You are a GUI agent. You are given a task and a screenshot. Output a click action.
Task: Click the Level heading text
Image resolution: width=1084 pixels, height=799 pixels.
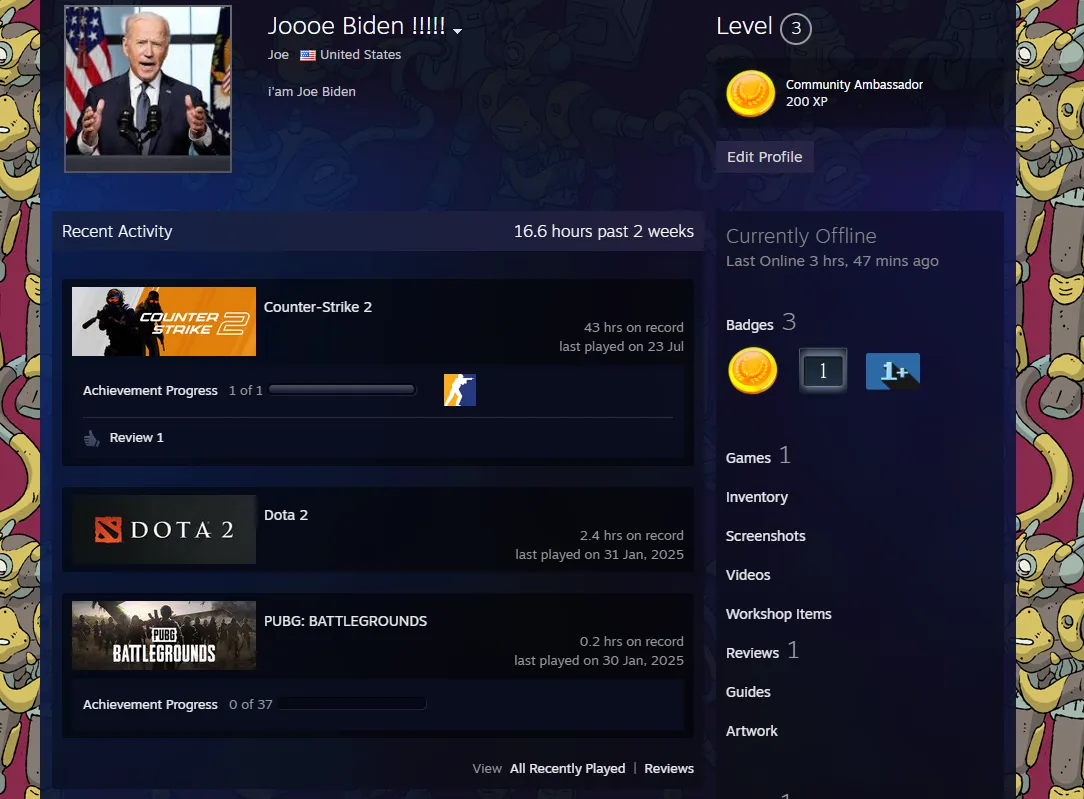coord(744,26)
